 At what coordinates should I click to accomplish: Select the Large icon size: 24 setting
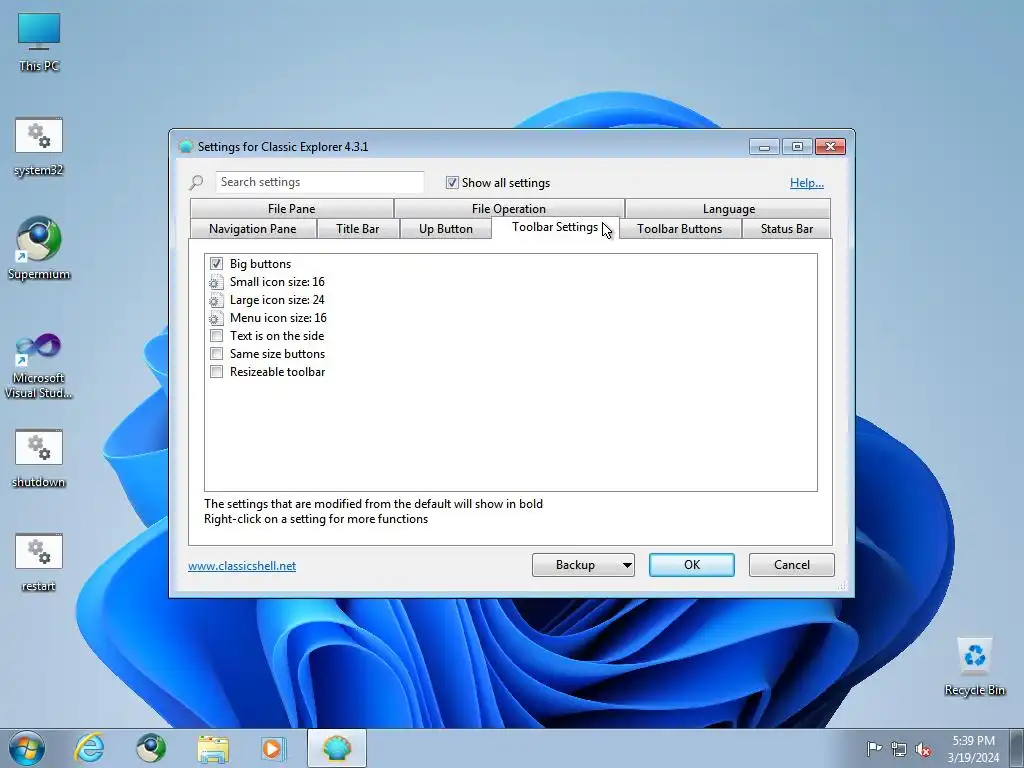tap(277, 300)
